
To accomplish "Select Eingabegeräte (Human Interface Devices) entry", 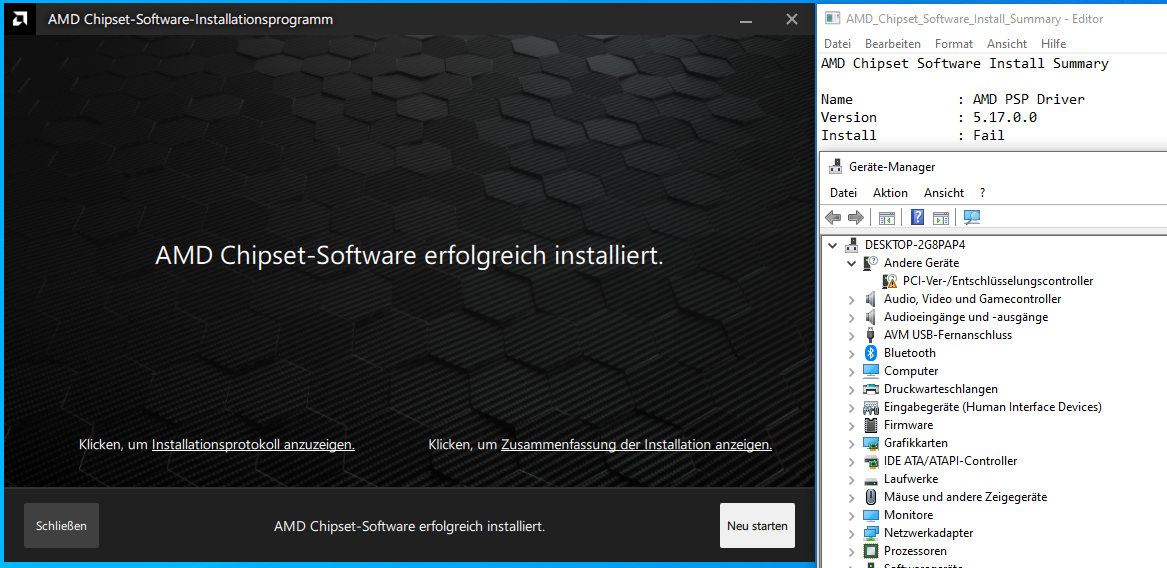I will pos(992,407).
